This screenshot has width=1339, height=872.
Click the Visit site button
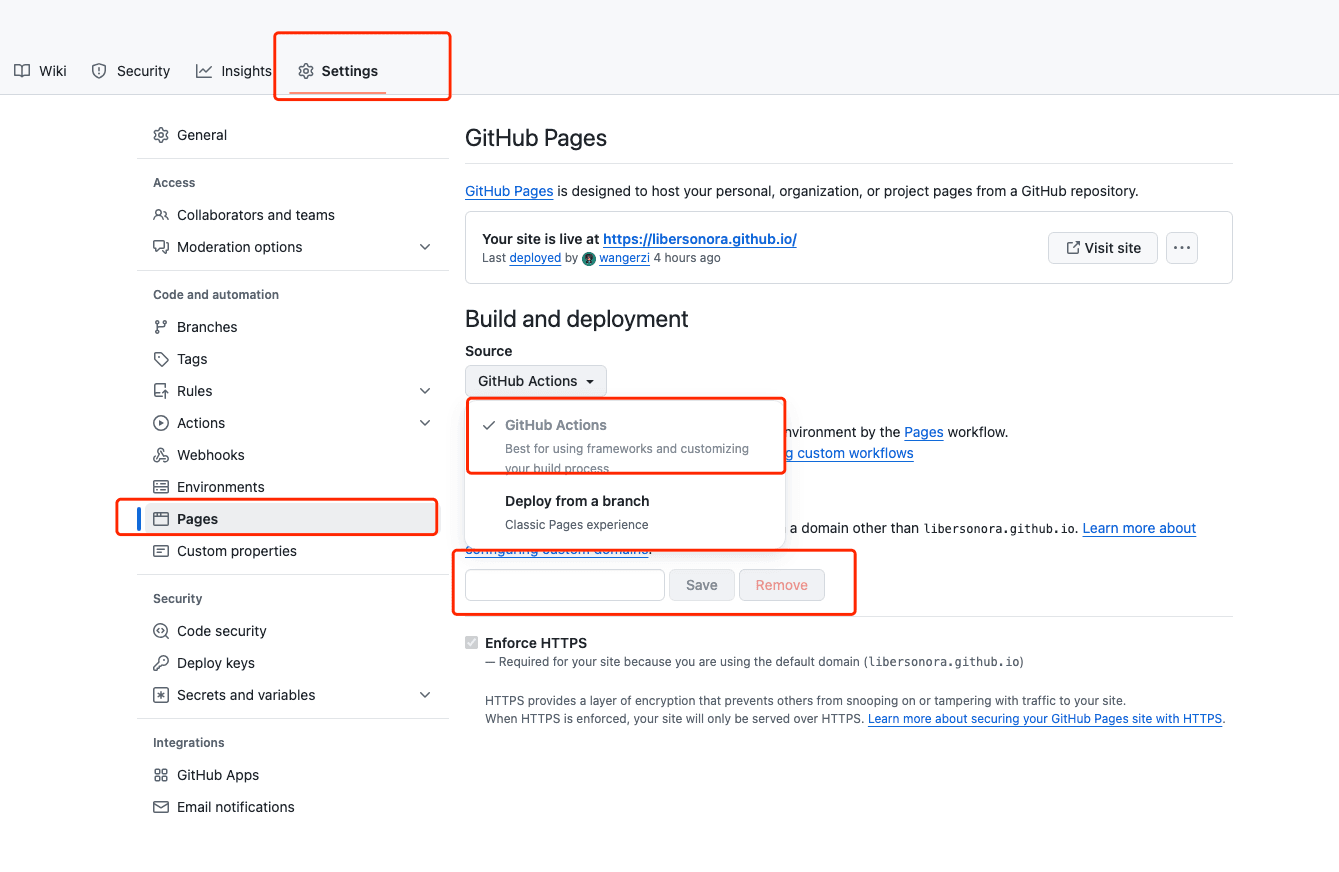1103,248
